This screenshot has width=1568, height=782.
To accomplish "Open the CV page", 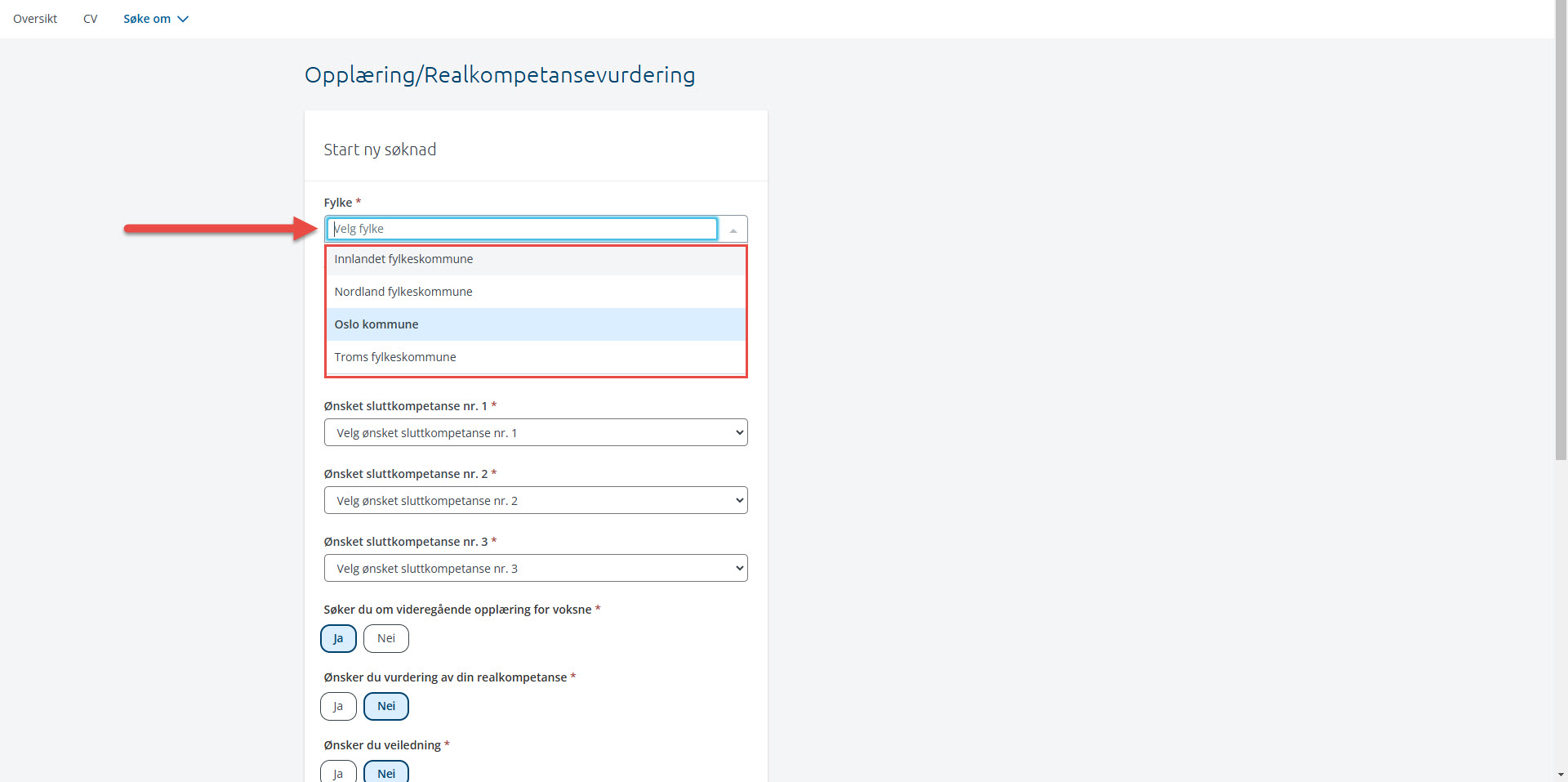I will click(90, 19).
